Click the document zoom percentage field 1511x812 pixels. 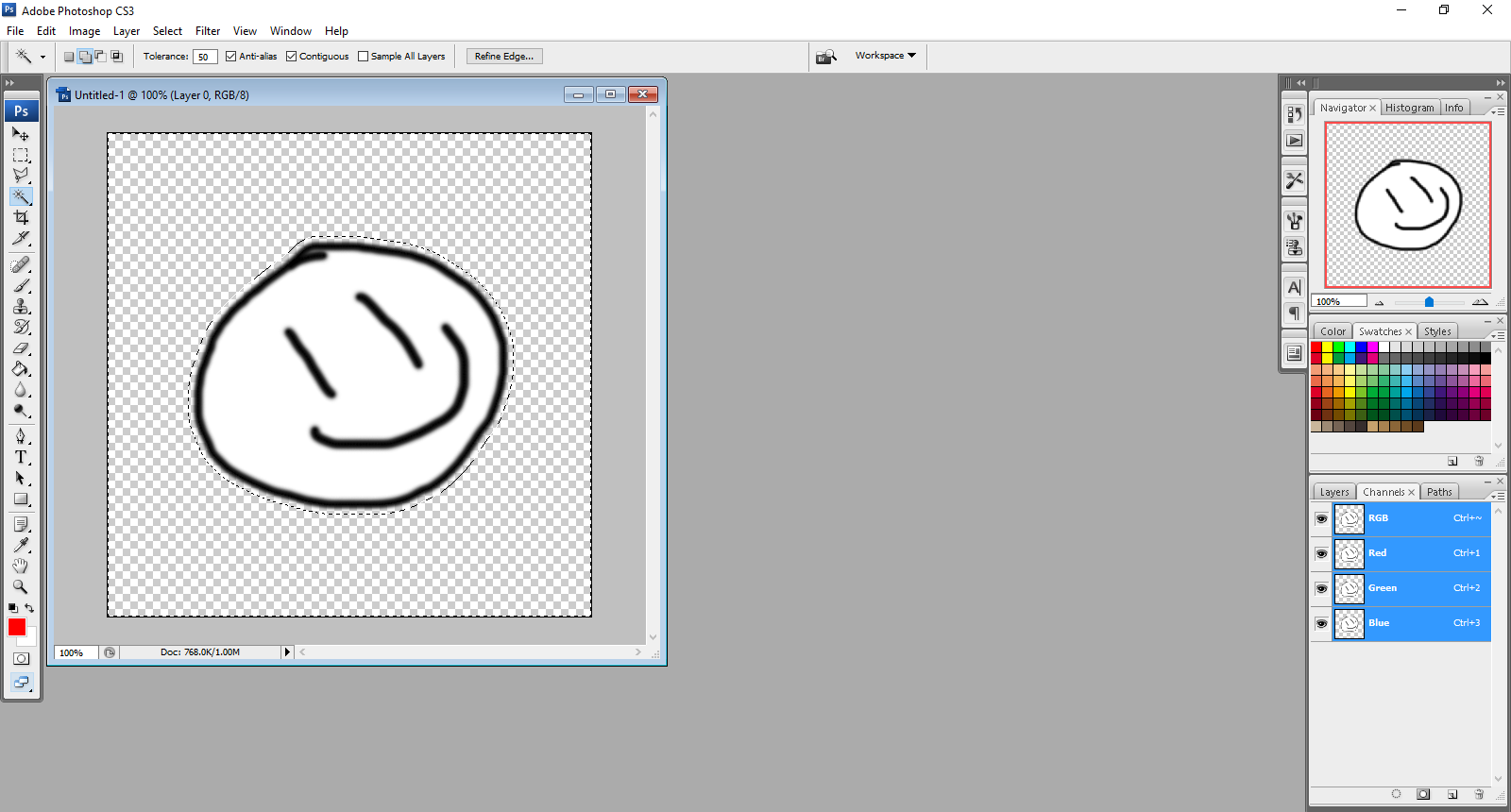76,652
